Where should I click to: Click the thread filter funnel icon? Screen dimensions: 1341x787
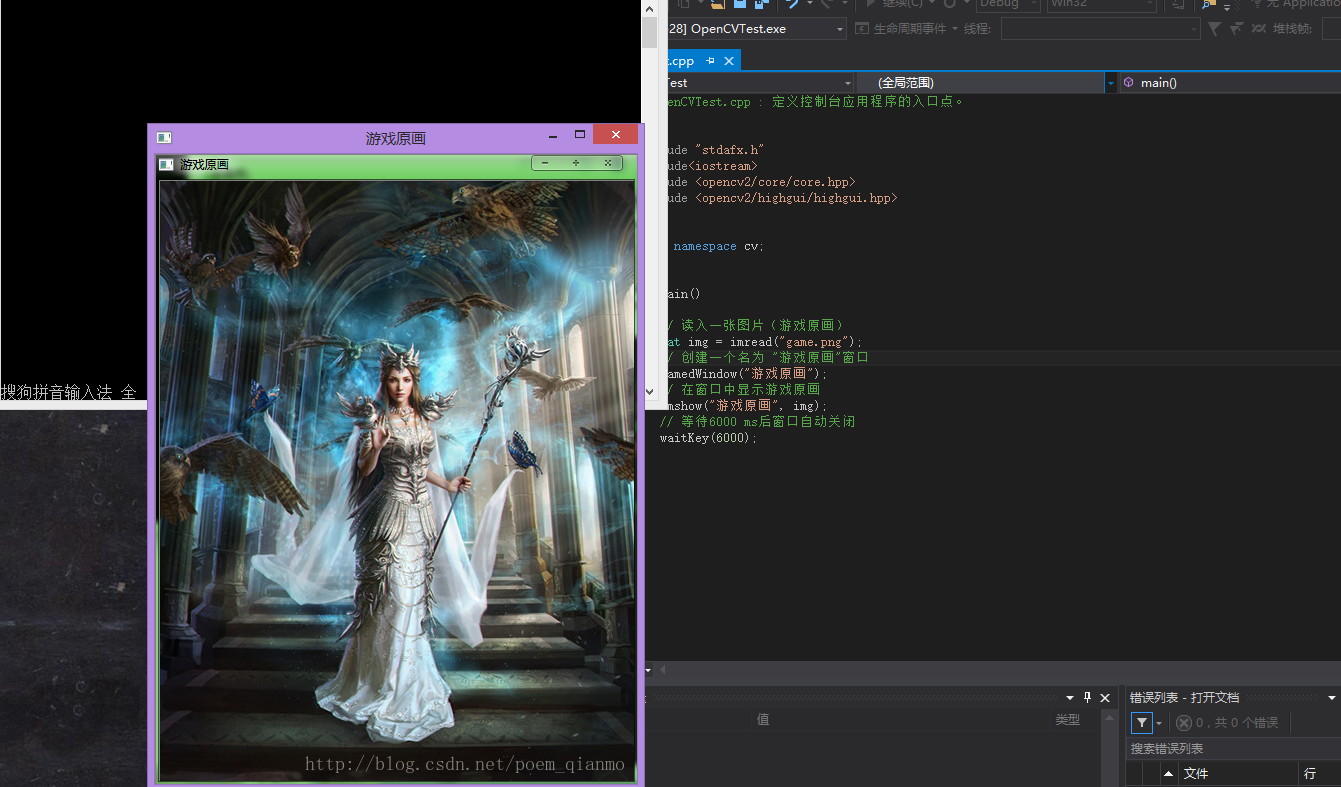click(x=1214, y=29)
